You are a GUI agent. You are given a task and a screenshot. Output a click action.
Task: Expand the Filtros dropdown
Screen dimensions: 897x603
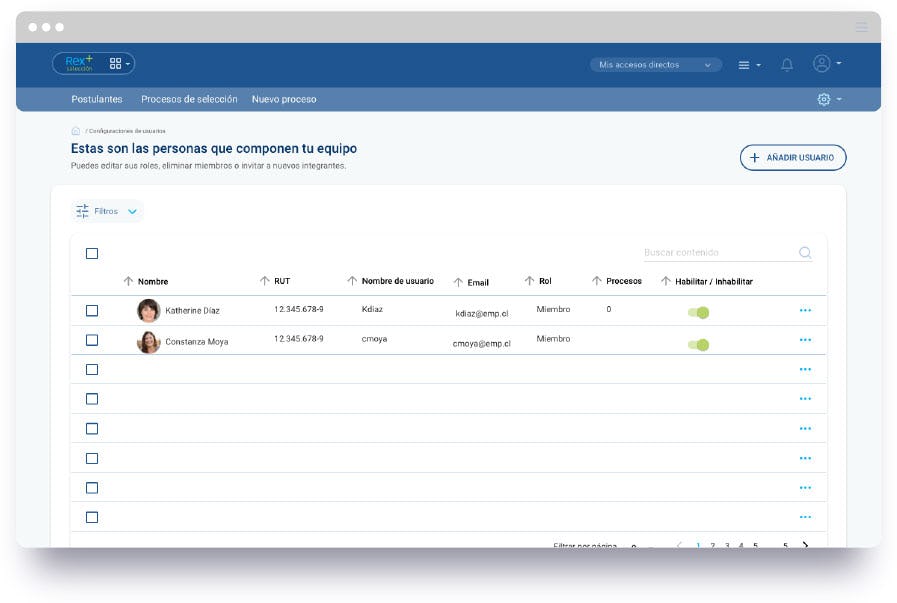pos(107,211)
